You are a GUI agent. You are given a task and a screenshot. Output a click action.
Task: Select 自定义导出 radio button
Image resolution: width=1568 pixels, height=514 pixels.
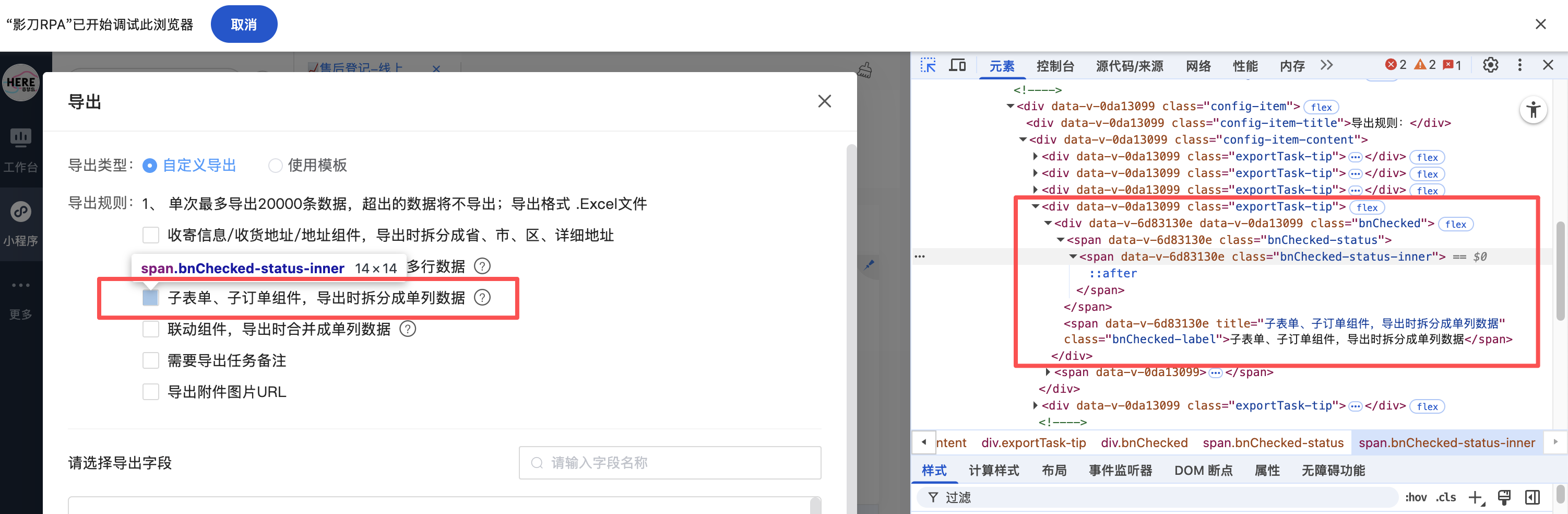[x=150, y=166]
